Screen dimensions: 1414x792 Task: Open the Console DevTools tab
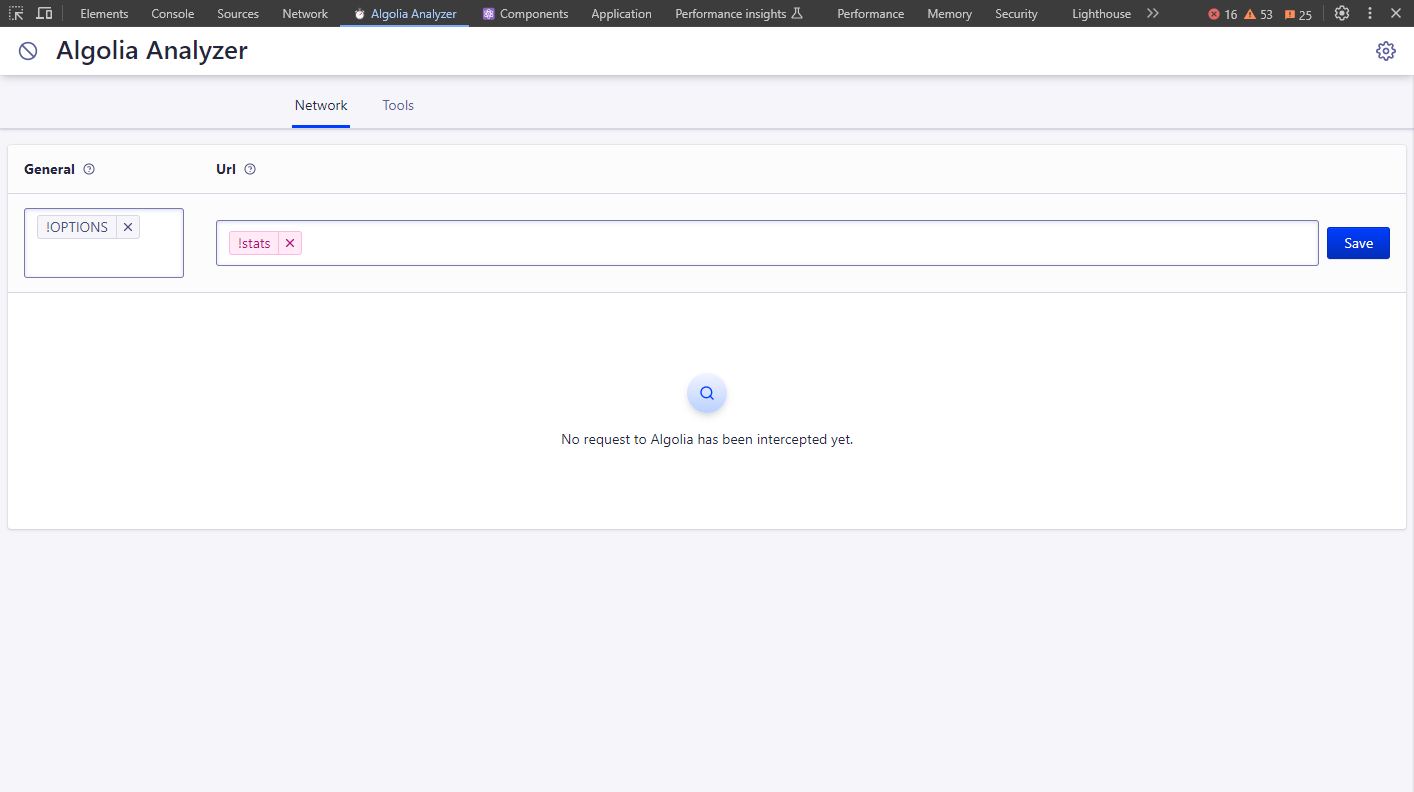coord(173,14)
